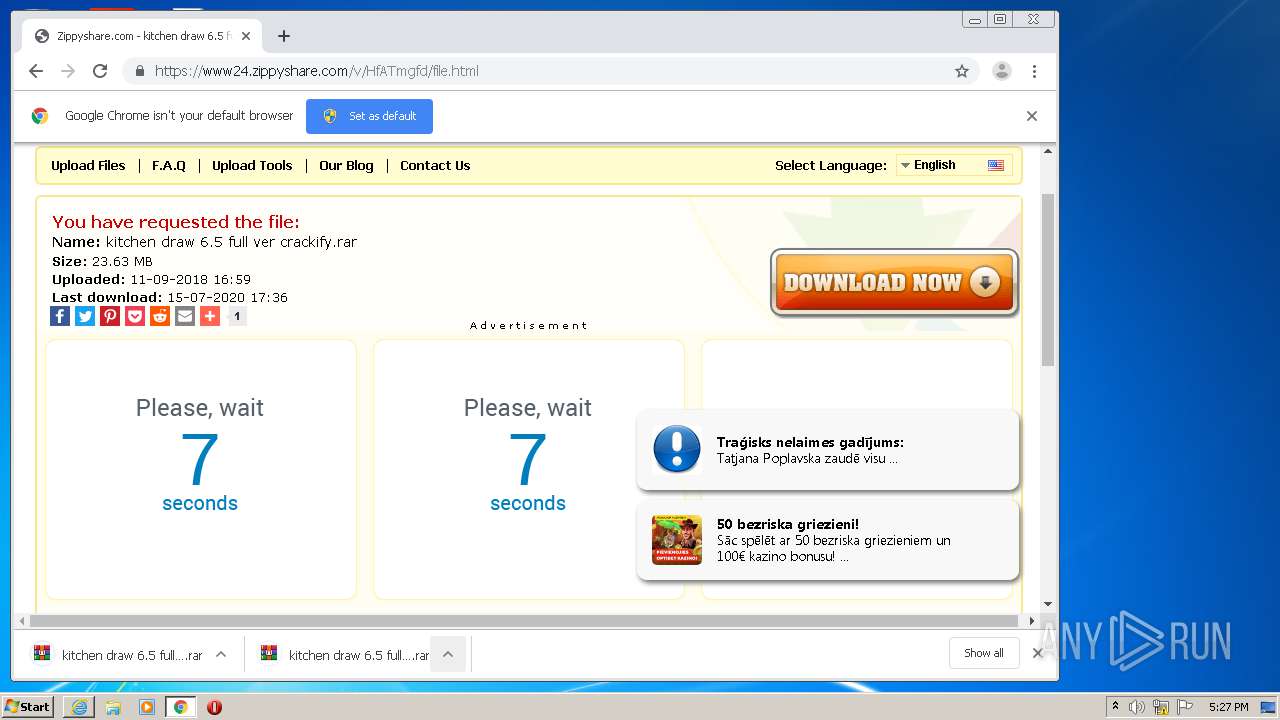This screenshot has height=720, width=1280.
Task: Click the vertical page scrollbar thumb
Action: tap(1048, 280)
